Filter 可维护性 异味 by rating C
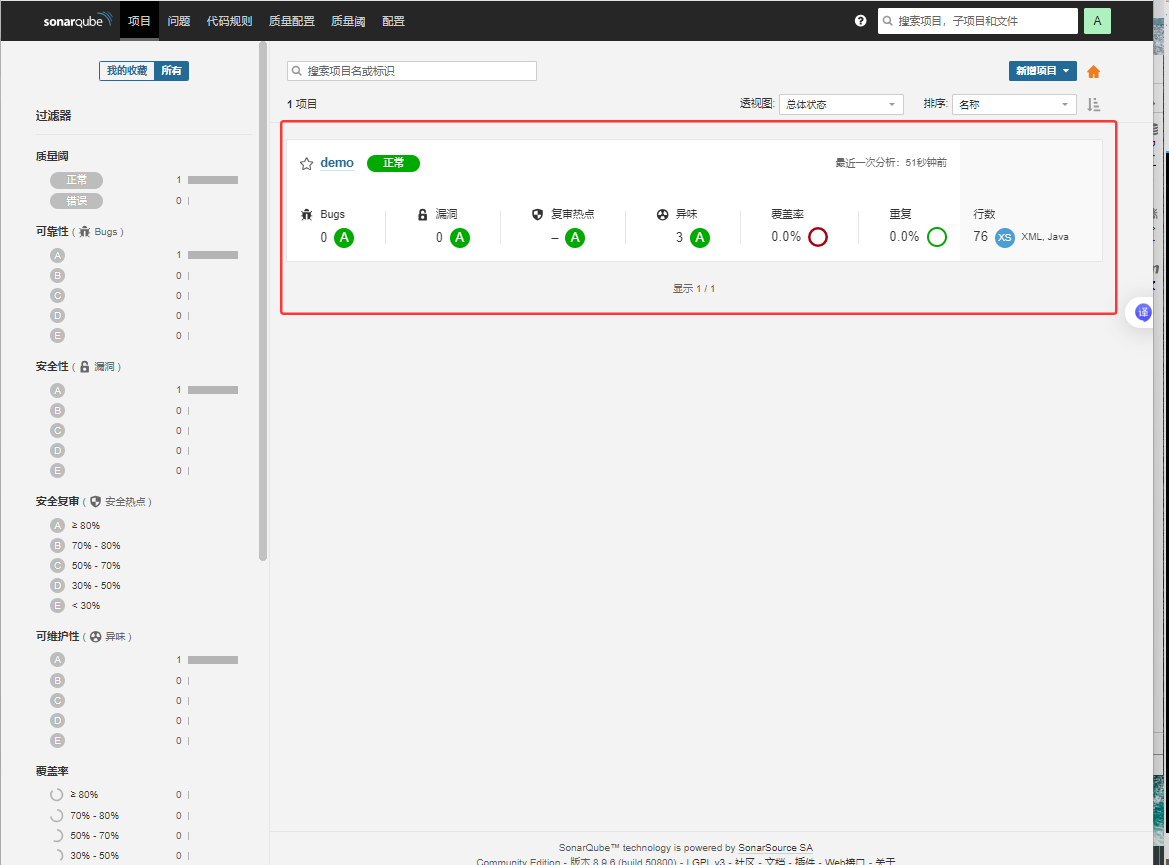Image resolution: width=1169 pixels, height=865 pixels. tap(57, 700)
